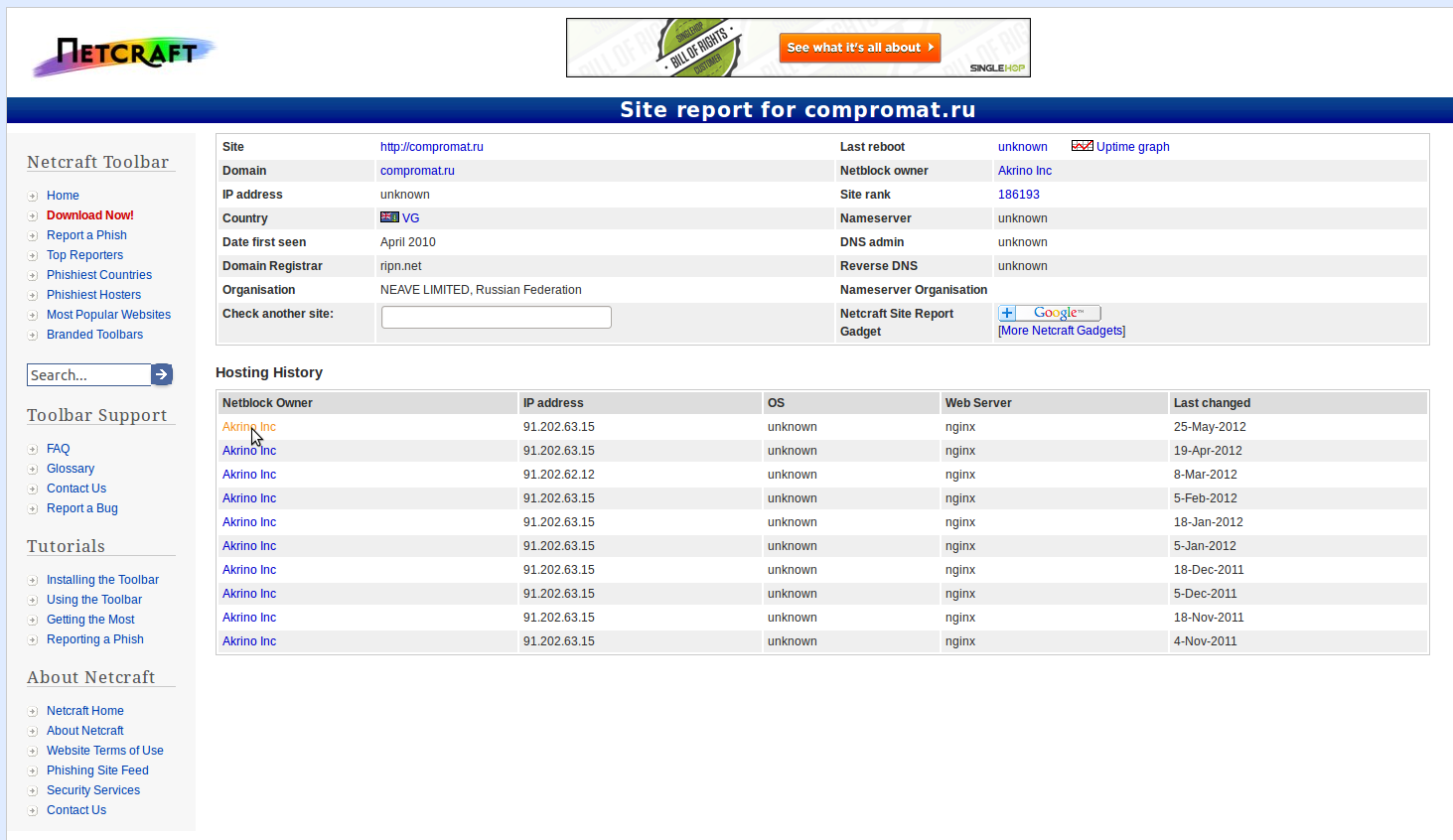This screenshot has height=840, width=1453.
Task: Click Akrino Inc in the 5-Jan-2012 row
Action: tap(249, 546)
